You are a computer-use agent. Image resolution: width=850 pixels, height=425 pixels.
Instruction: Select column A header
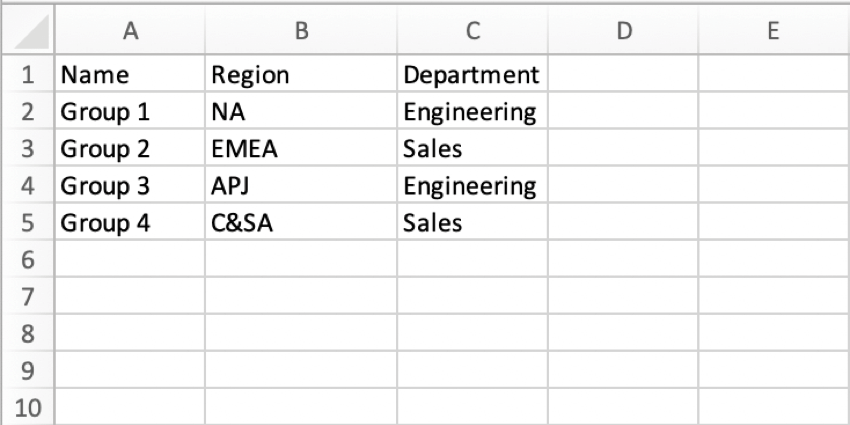pos(130,31)
